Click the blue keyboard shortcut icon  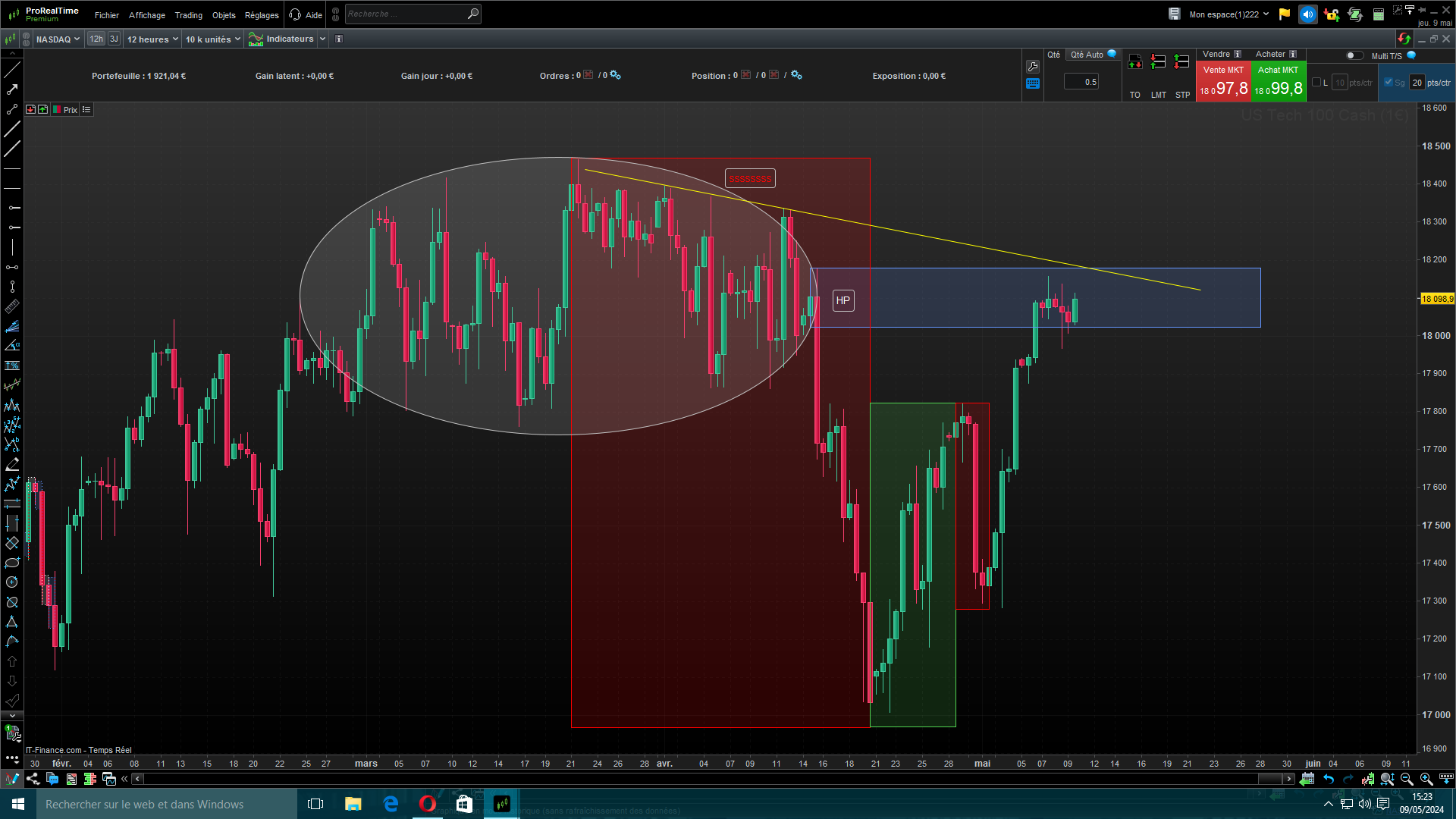coord(1033,84)
